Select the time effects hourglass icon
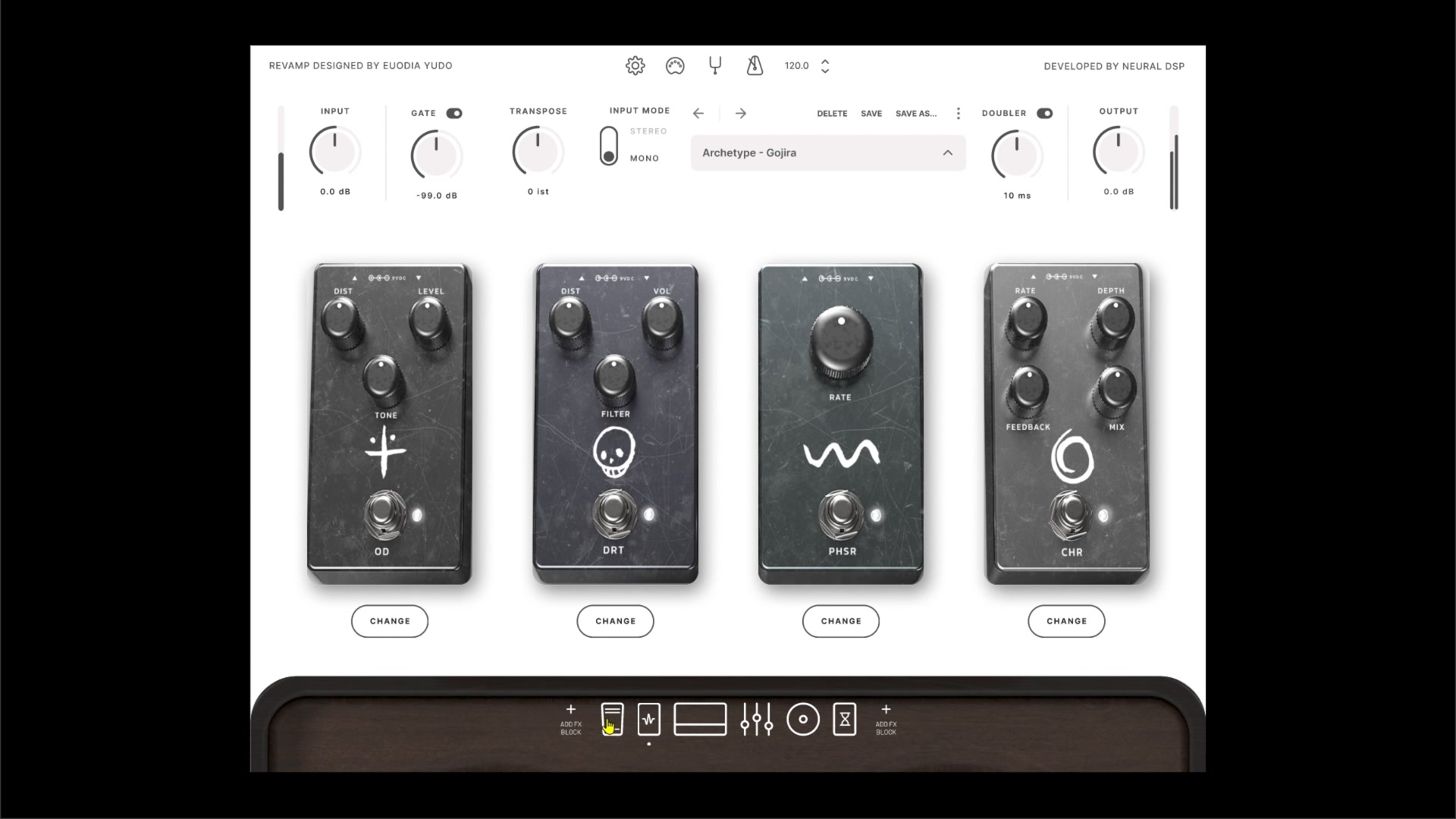The image size is (1456, 819). [845, 719]
